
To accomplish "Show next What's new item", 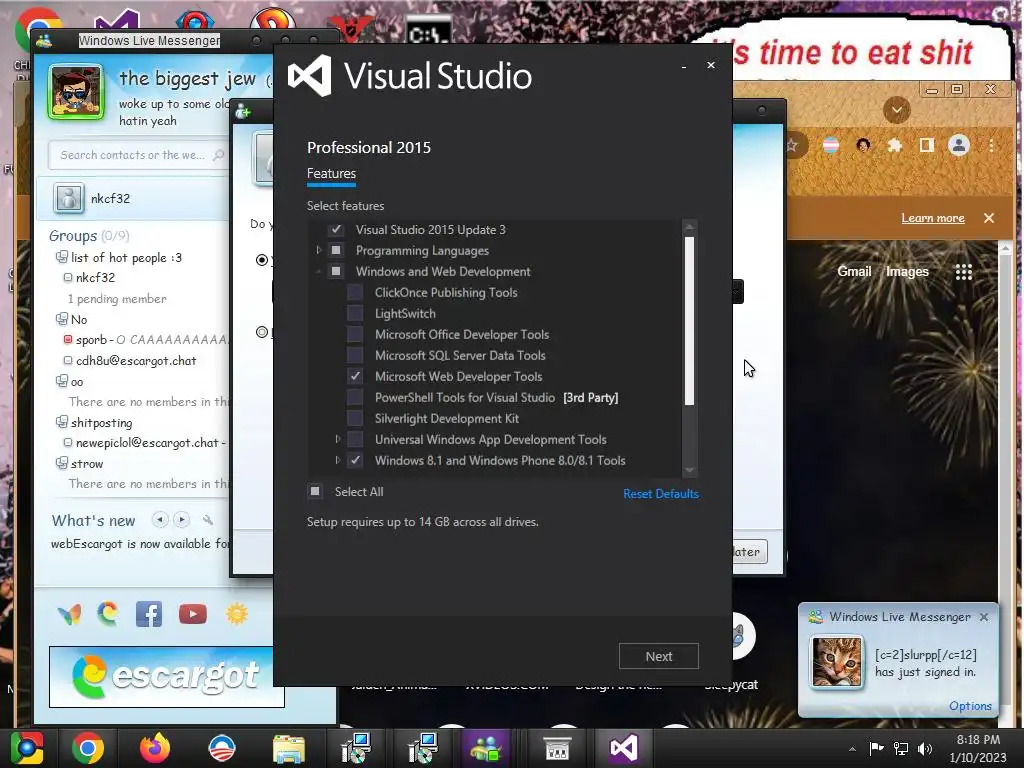I will (x=182, y=520).
